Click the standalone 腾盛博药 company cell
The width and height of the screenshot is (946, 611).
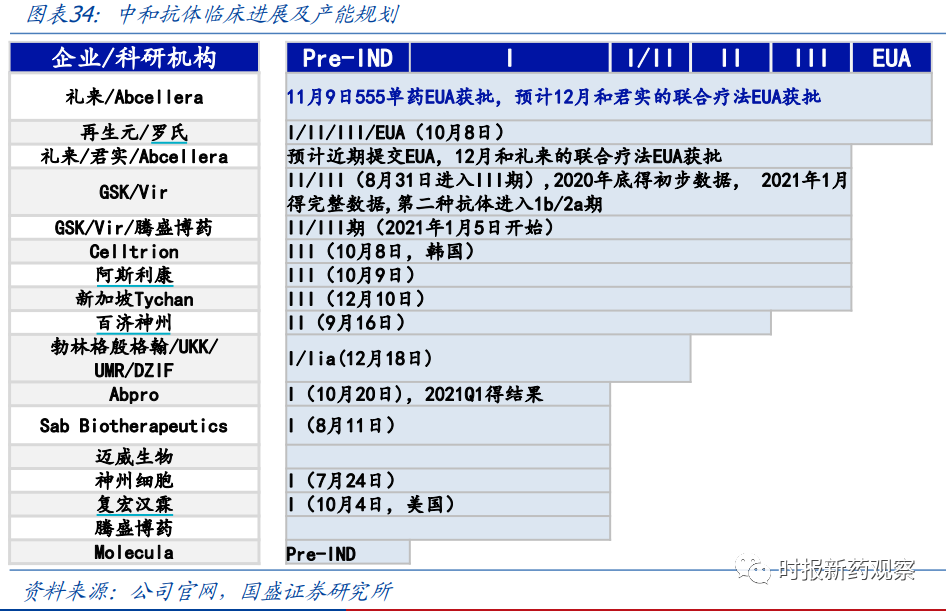[x=134, y=528]
